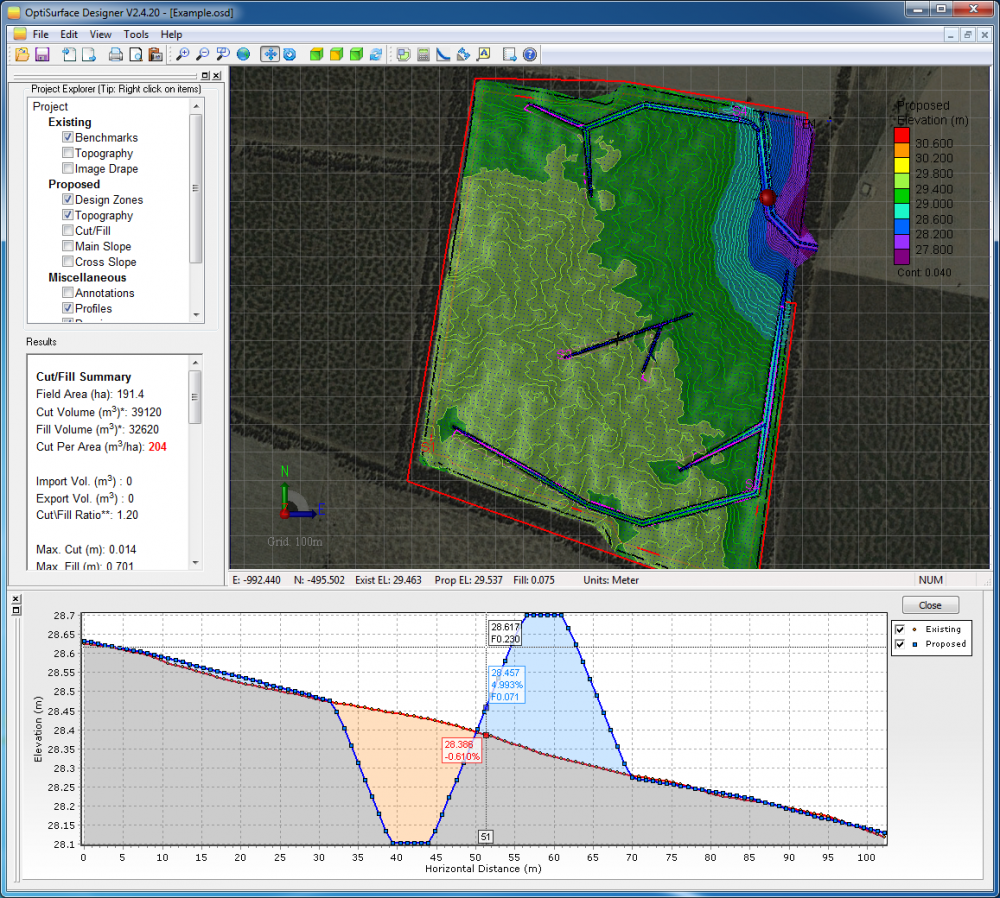This screenshot has height=898, width=1000.
Task: Click Results panel scroll-up arrow
Action: tap(196, 363)
